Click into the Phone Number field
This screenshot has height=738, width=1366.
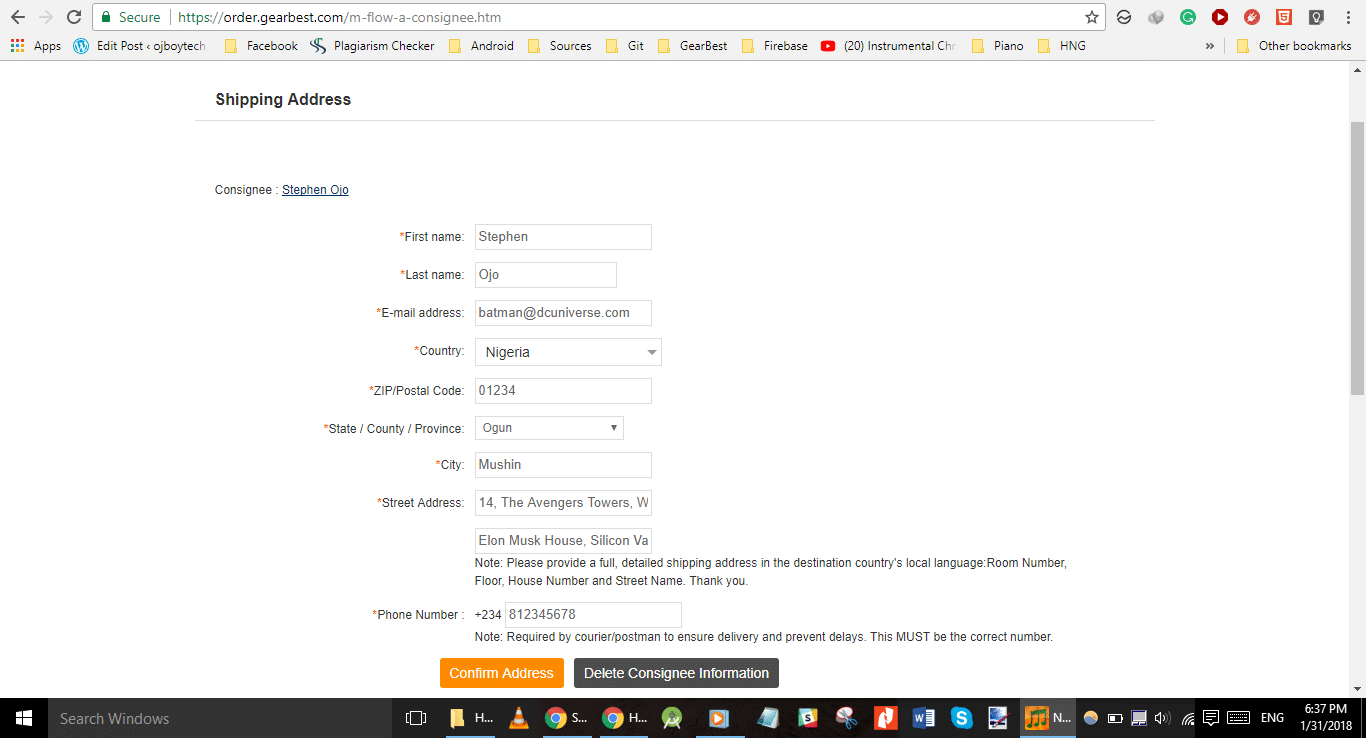[x=593, y=615]
